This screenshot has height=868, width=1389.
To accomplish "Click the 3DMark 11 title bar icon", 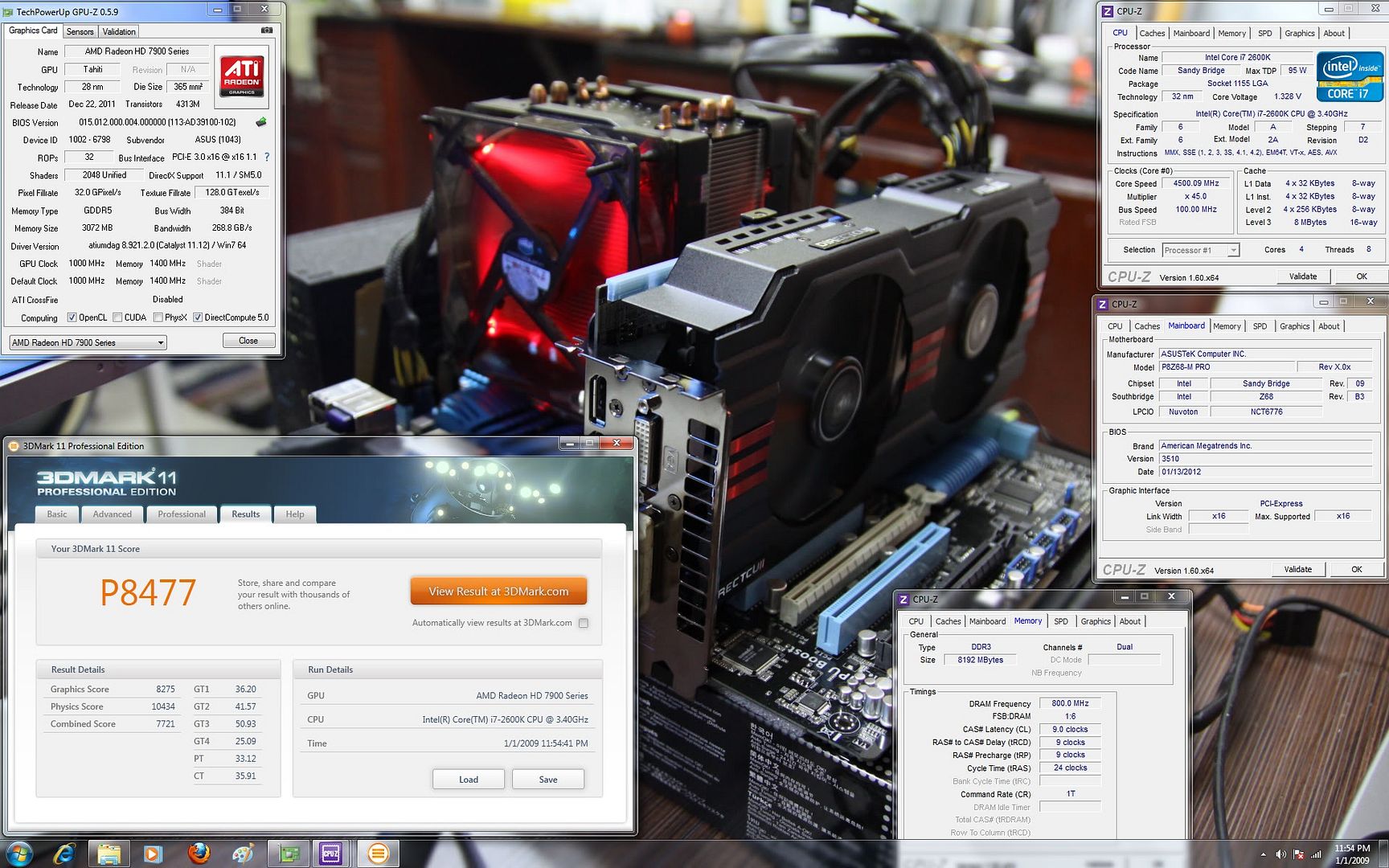I will [14, 446].
